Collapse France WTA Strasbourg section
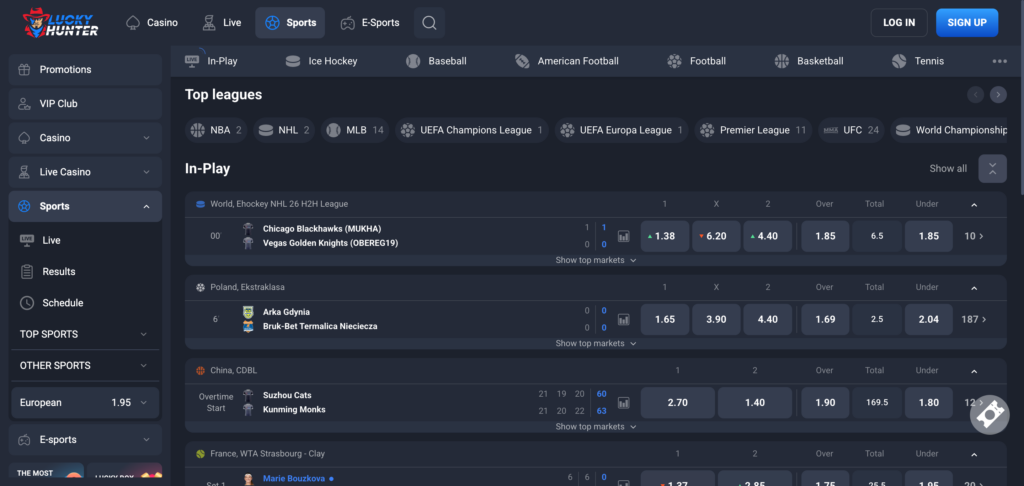Screen dimensions: 1024x486 [974, 454]
